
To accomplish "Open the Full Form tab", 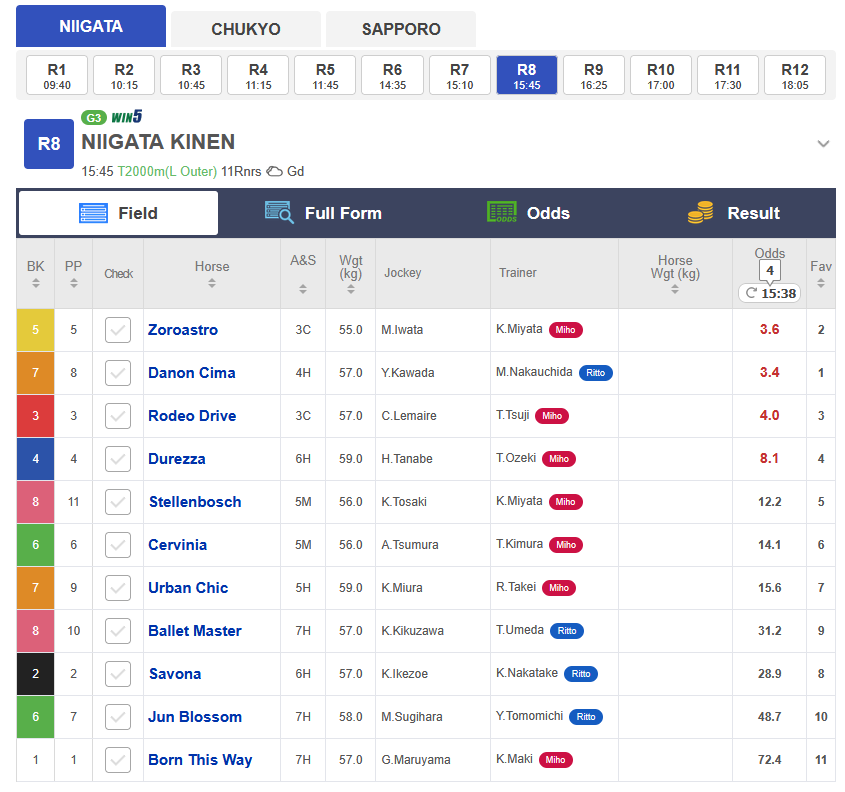I will point(323,213).
